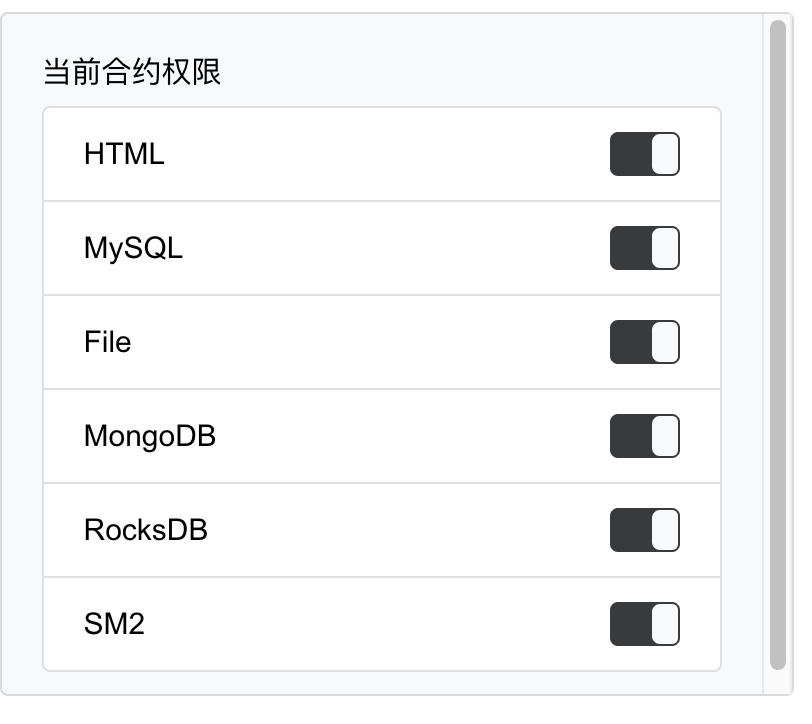Screen dimensions: 812x724
Task: Toggle the HTML permission switch
Action: click(x=644, y=154)
